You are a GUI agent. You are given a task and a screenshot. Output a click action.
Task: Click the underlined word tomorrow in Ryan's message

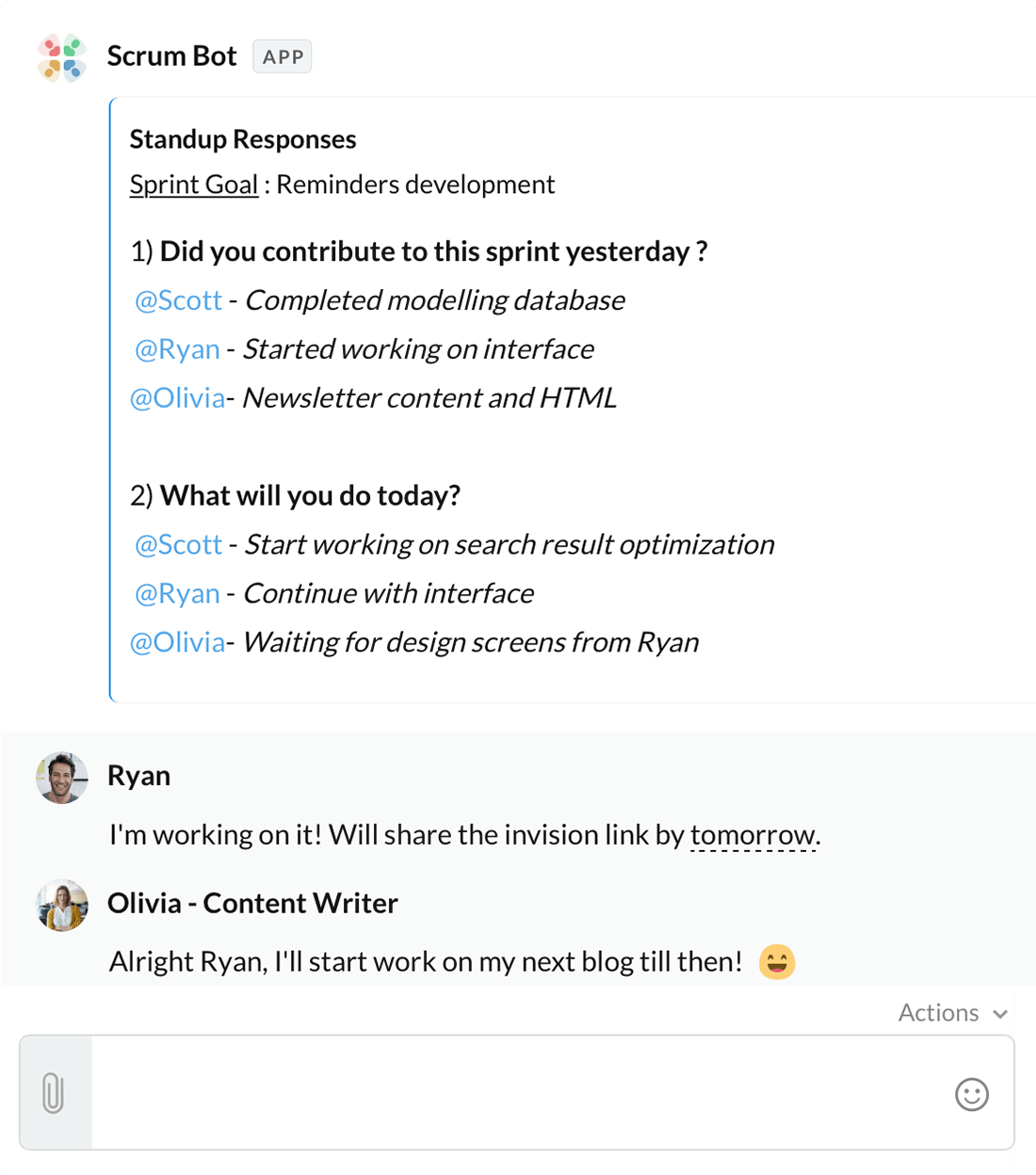point(753,835)
